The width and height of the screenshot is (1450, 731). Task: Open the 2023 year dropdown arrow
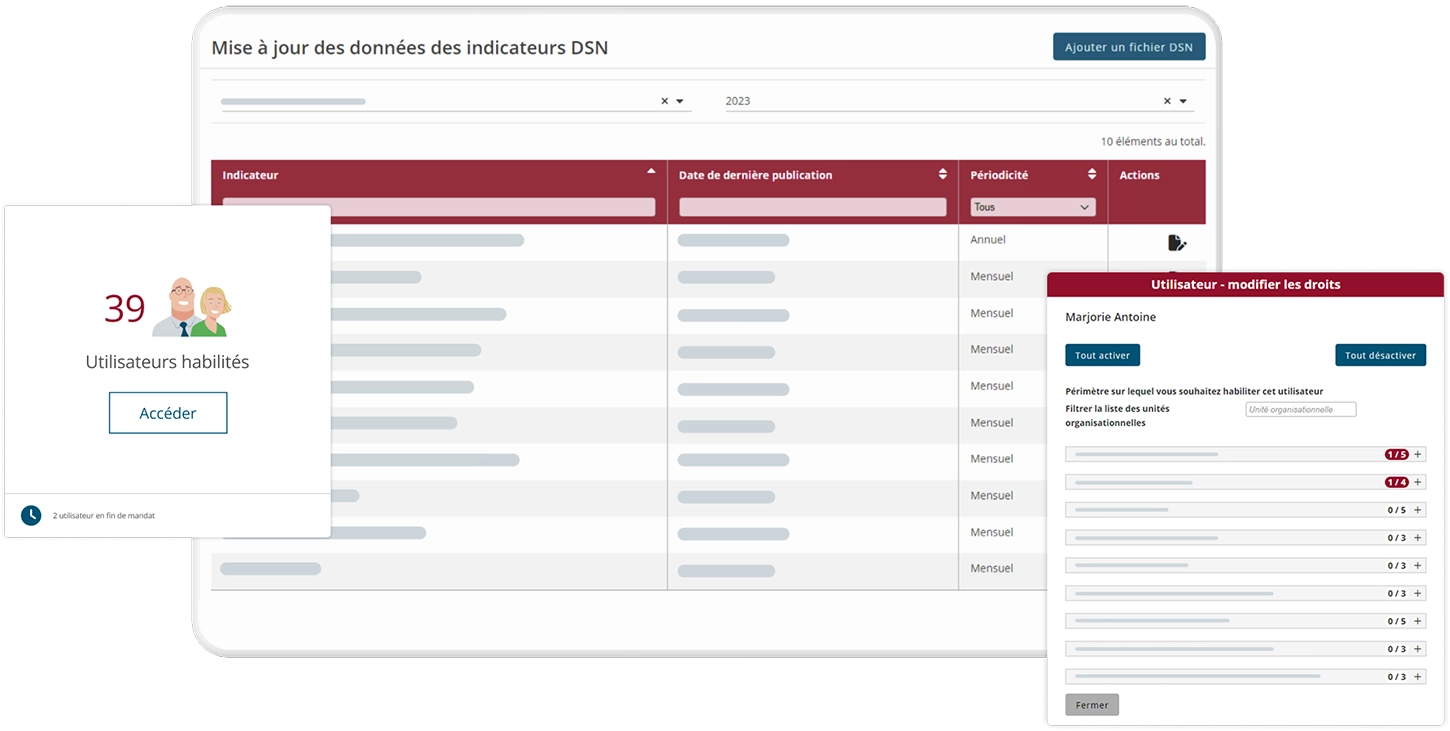[1183, 101]
